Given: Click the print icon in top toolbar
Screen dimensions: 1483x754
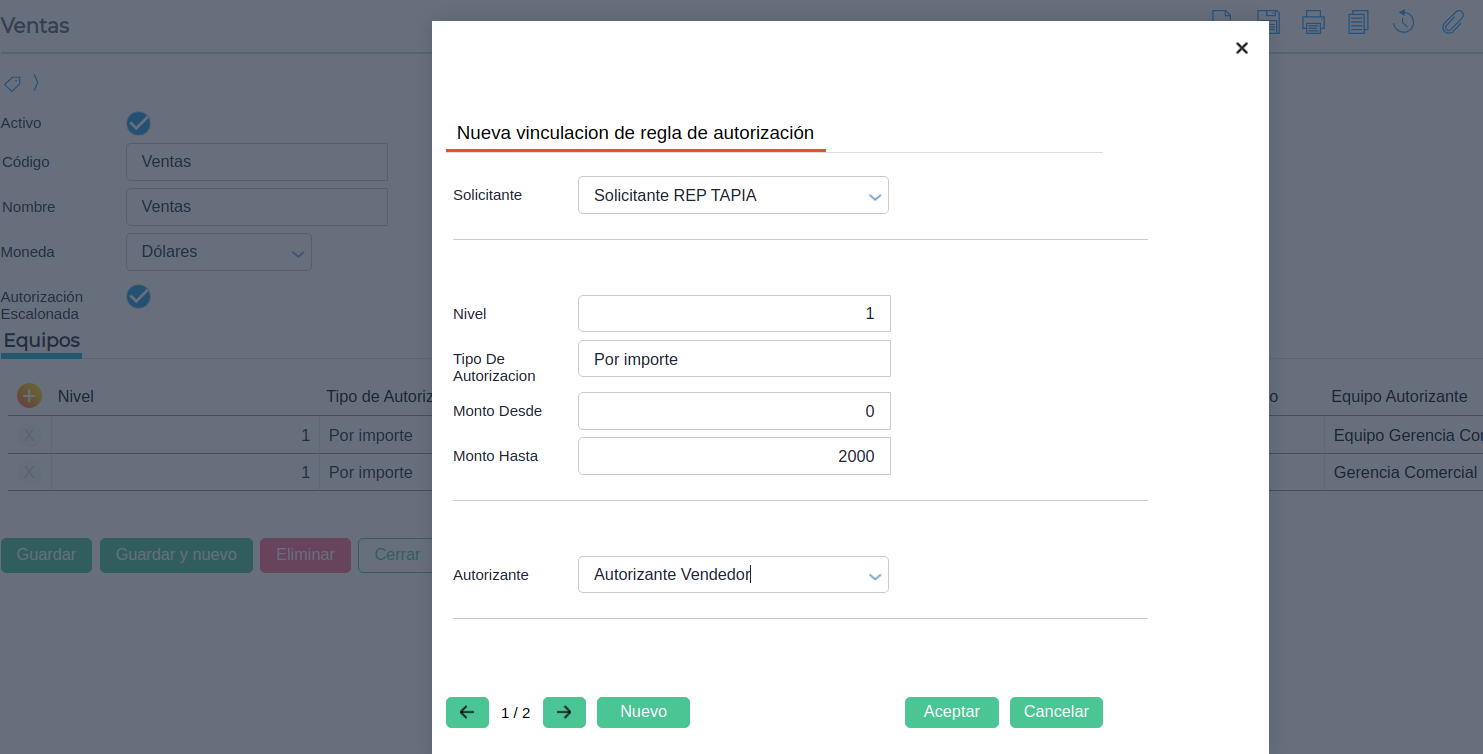Looking at the screenshot, I should pyautogui.click(x=1313, y=21).
